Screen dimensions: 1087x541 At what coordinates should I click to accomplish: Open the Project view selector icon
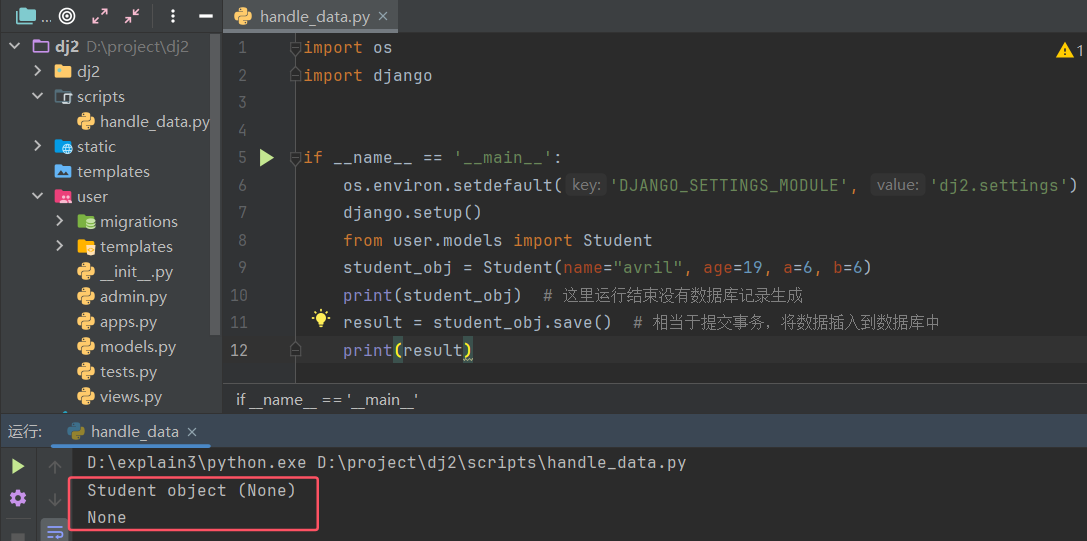pyautogui.click(x=26, y=15)
